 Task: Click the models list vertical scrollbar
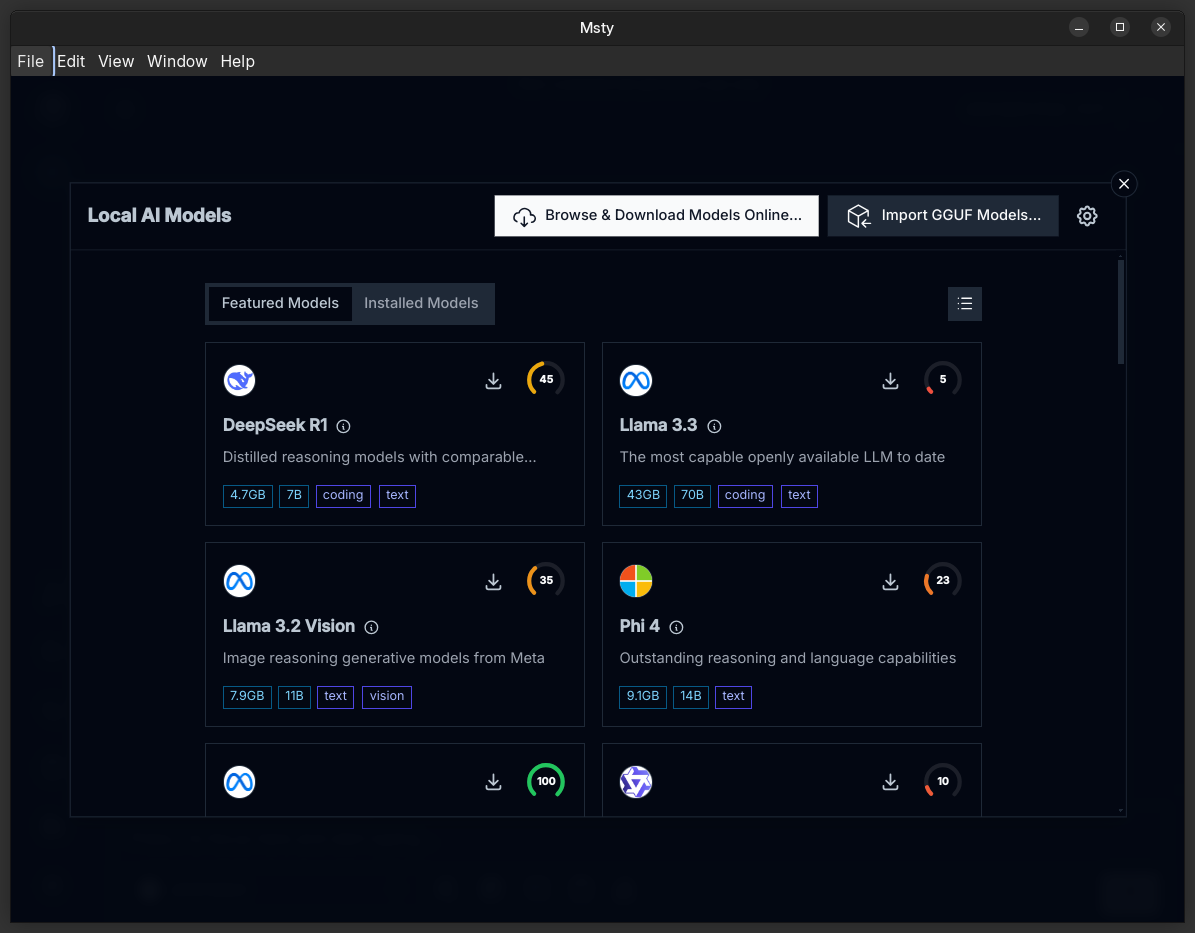coord(1121,310)
